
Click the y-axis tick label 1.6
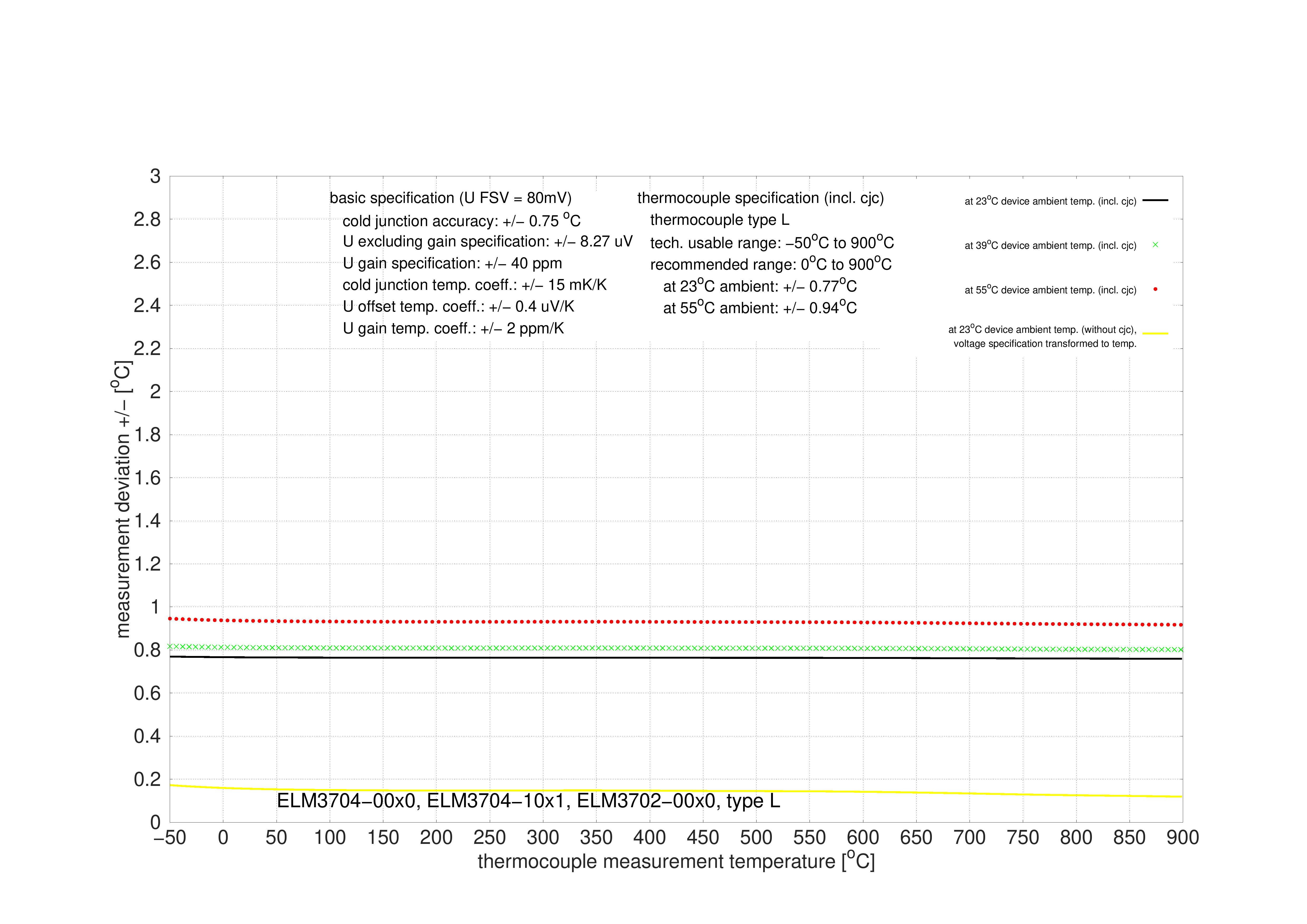[147, 478]
